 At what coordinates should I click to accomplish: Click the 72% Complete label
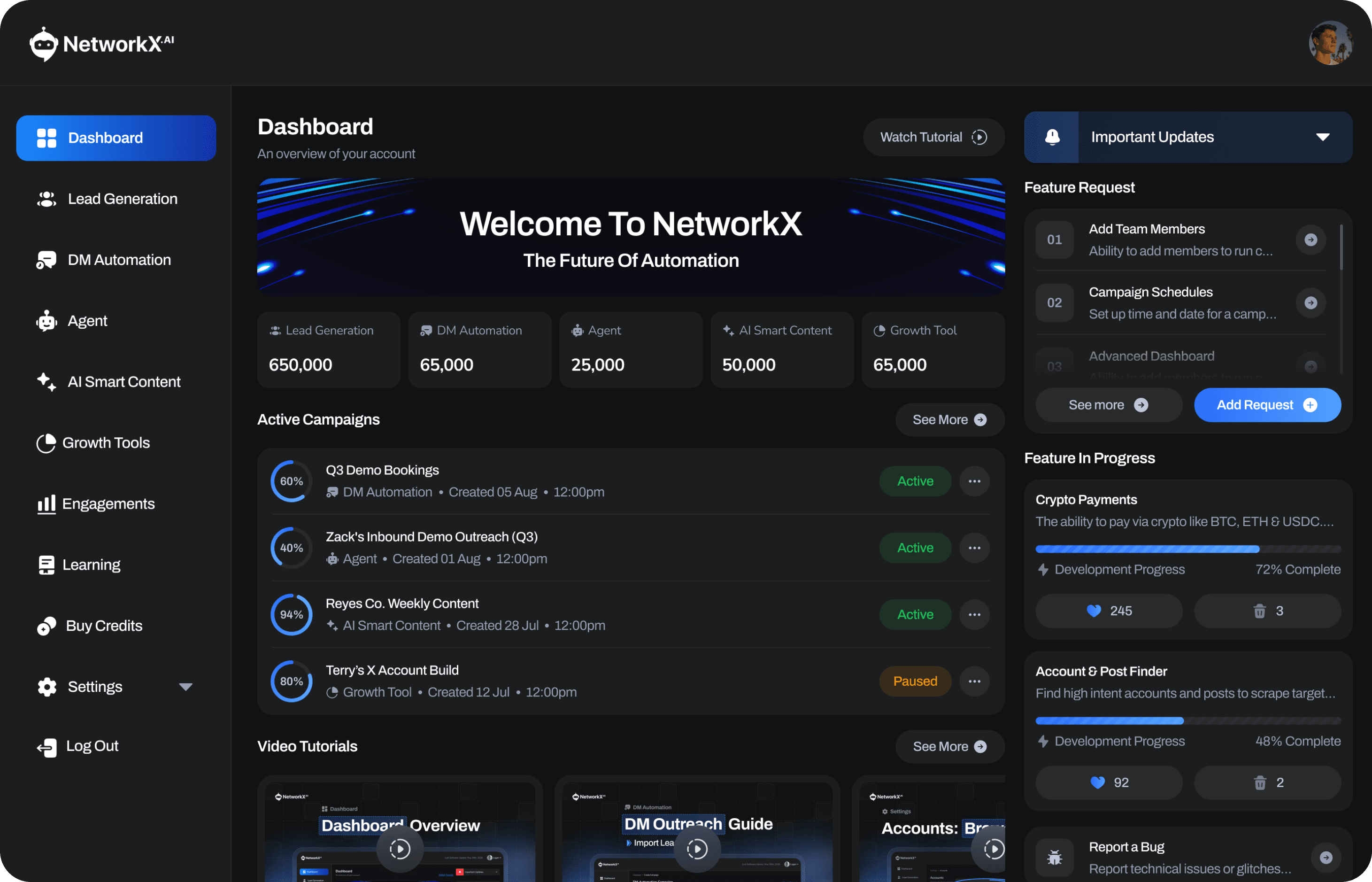1298,569
